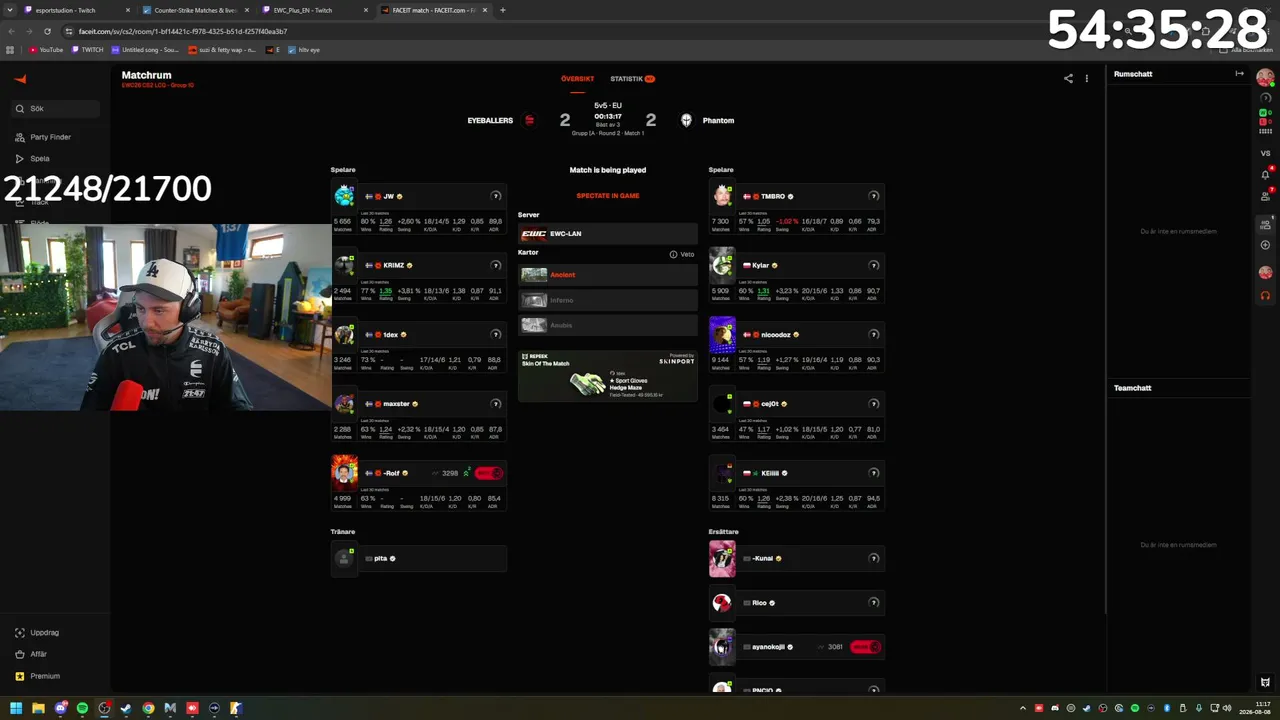
Task: Click the Phantom team name
Action: pos(718,120)
